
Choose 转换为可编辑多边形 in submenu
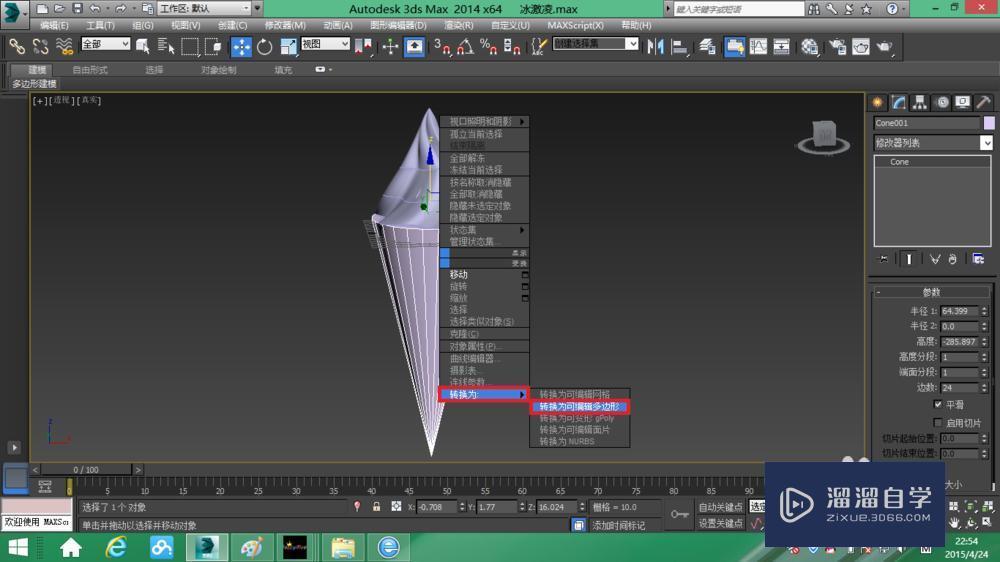[x=579, y=406]
